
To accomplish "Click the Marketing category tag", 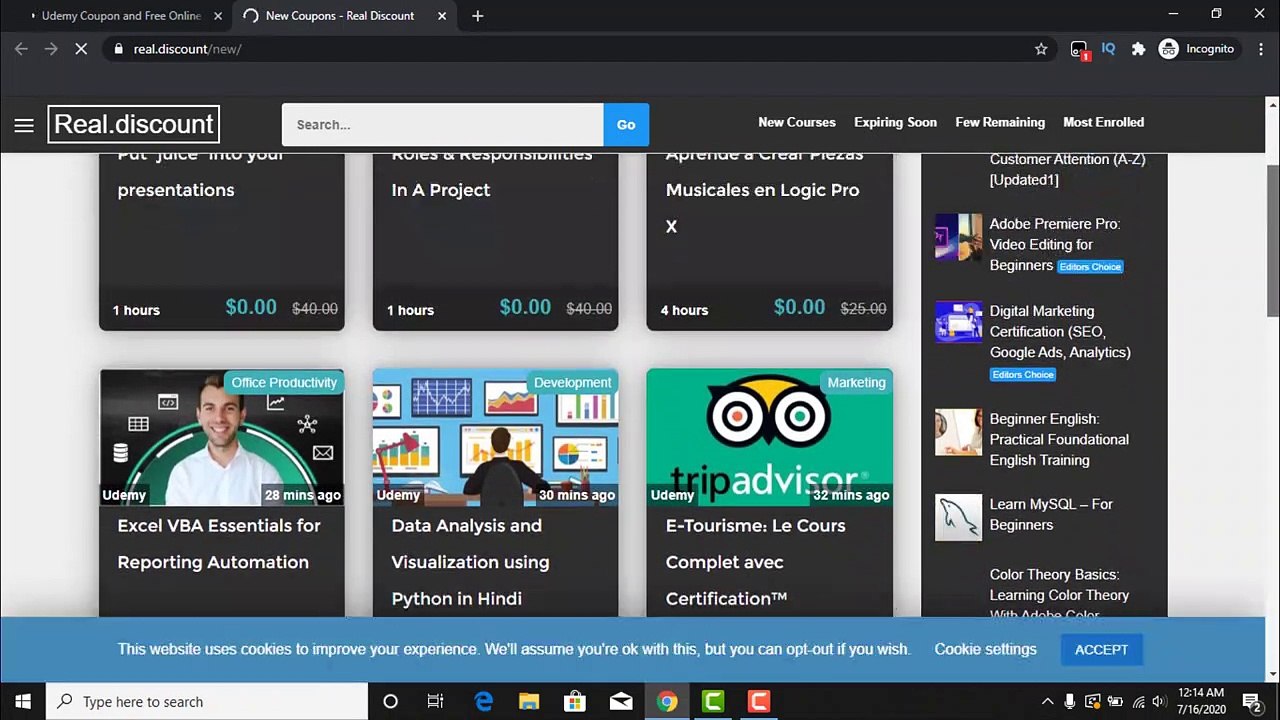I will [856, 383].
